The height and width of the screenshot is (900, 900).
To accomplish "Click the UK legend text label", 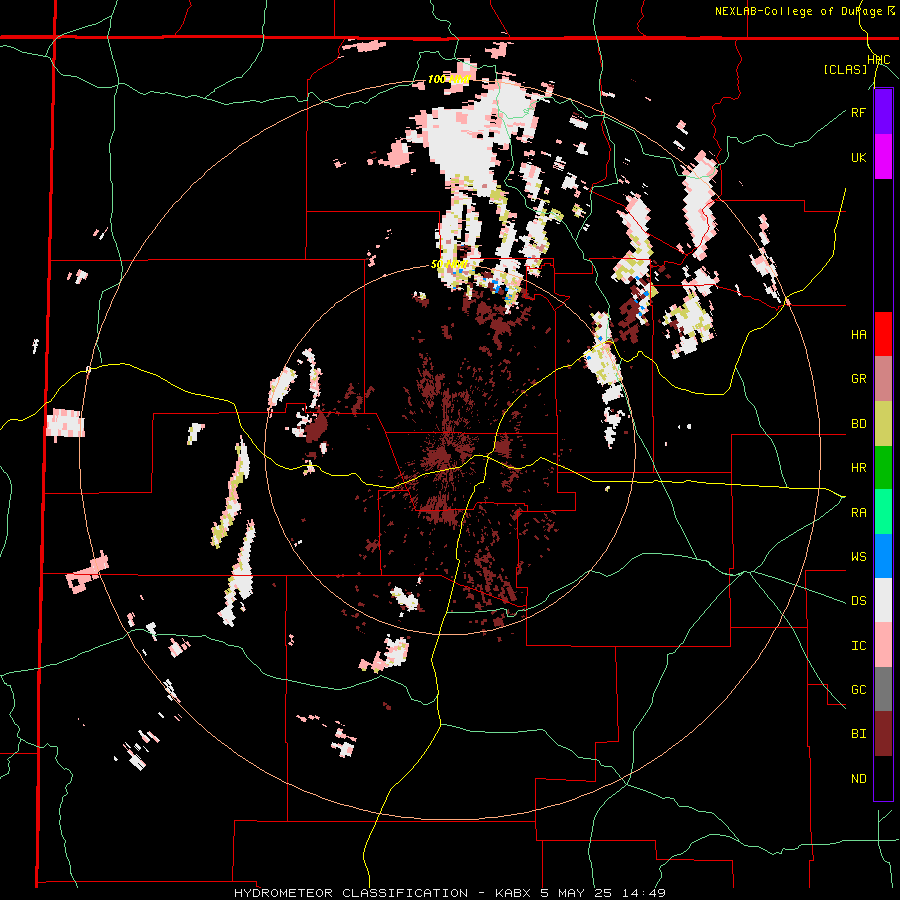I will pyautogui.click(x=858, y=158).
